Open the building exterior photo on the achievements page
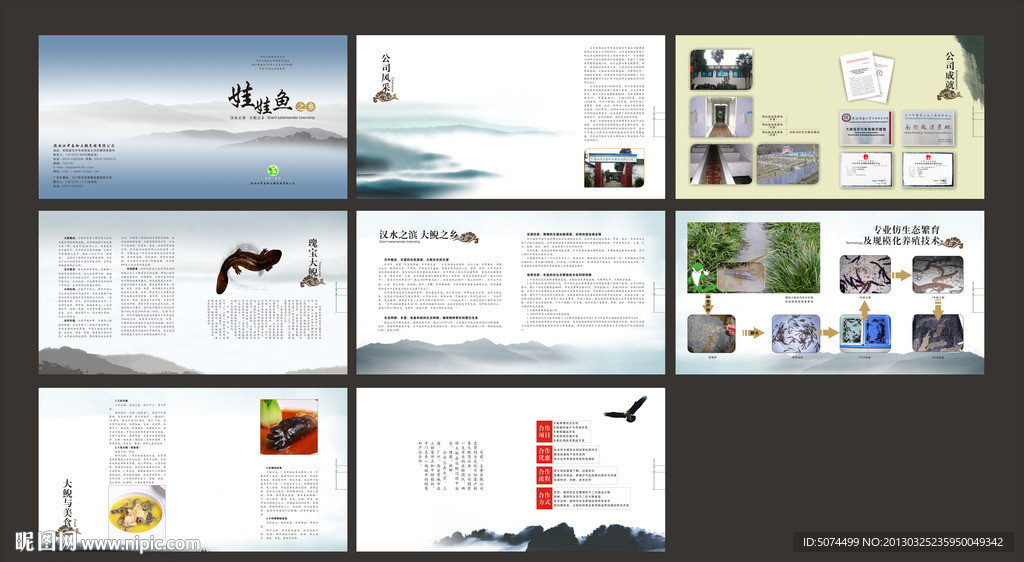 tap(721, 69)
